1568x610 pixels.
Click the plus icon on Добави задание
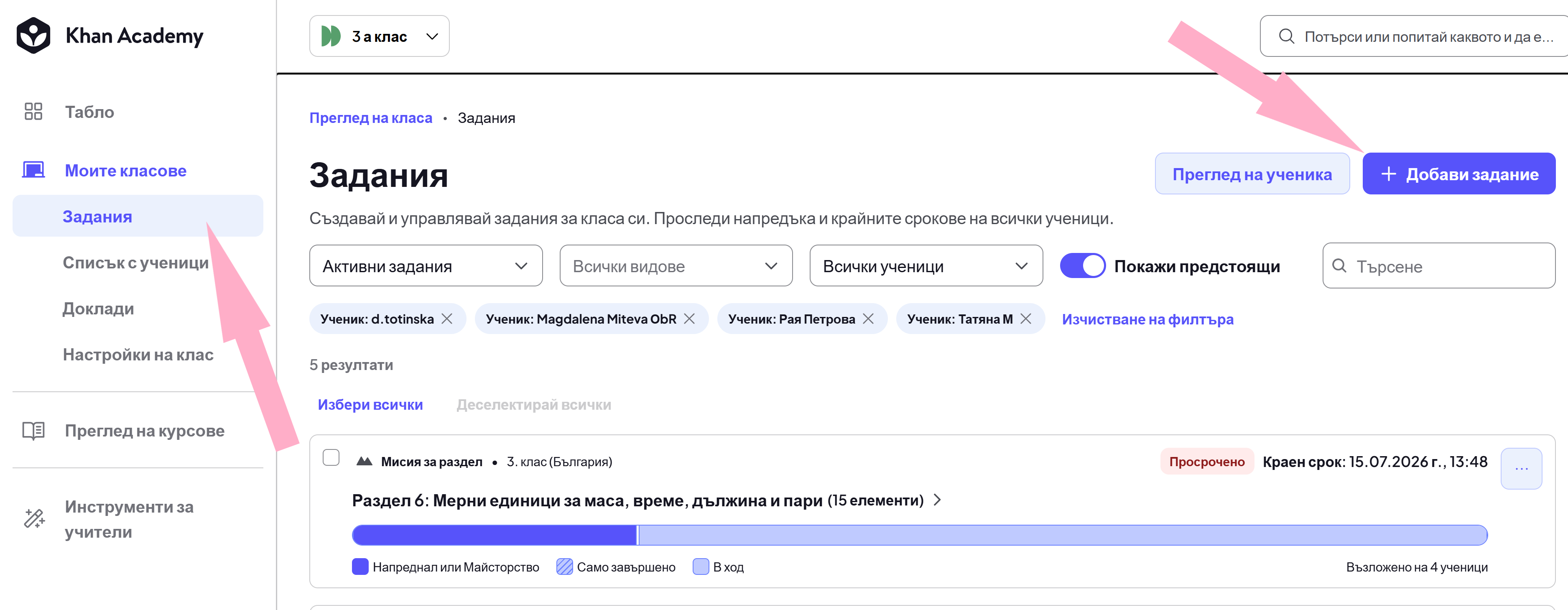[1388, 174]
